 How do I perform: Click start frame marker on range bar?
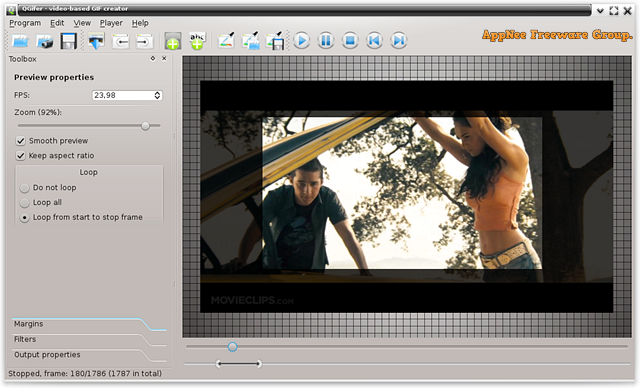point(218,363)
